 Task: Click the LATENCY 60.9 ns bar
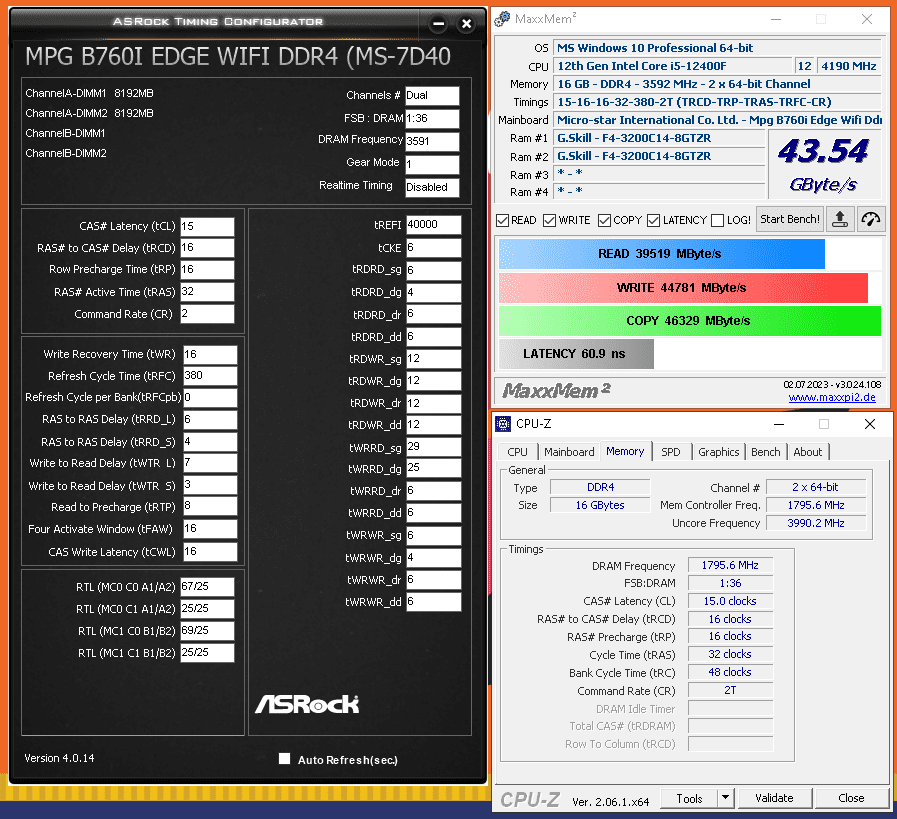coord(576,354)
